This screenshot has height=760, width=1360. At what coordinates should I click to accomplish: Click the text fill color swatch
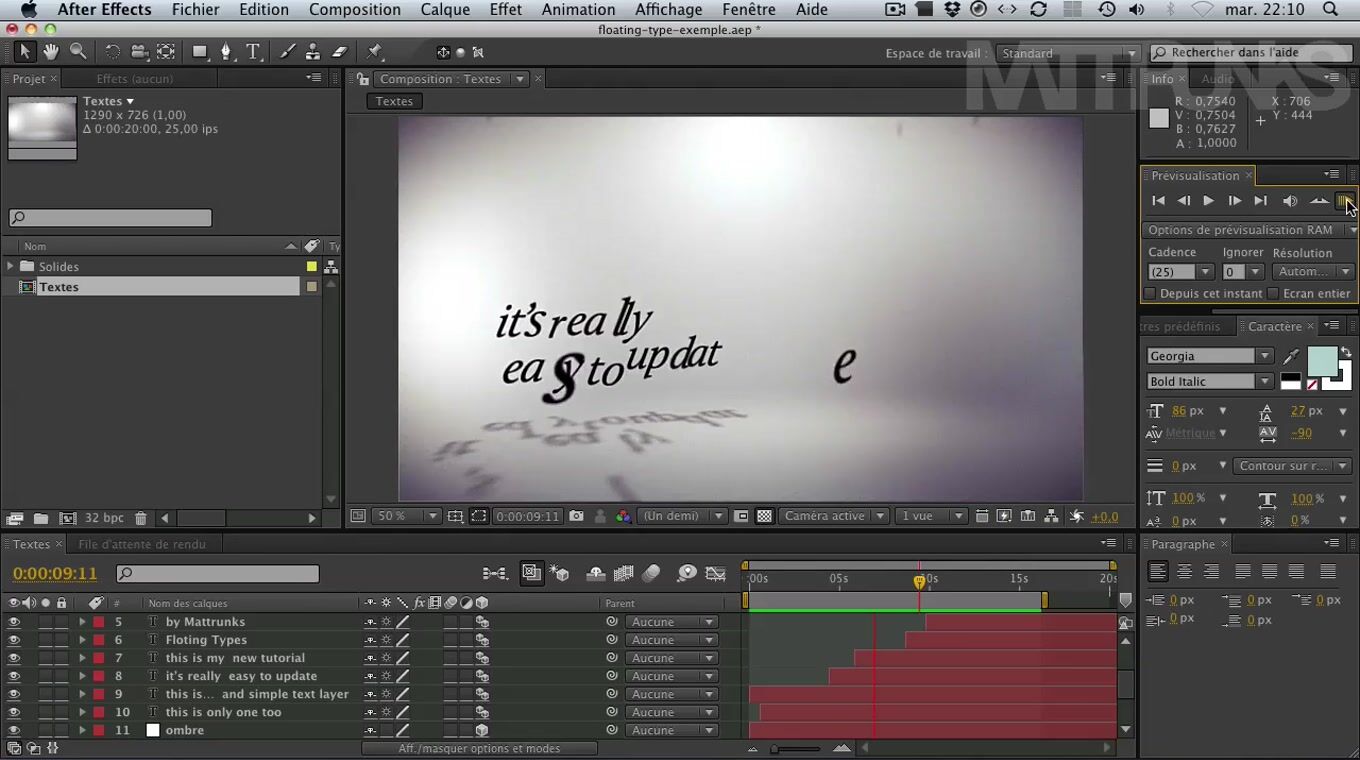[x=1321, y=361]
